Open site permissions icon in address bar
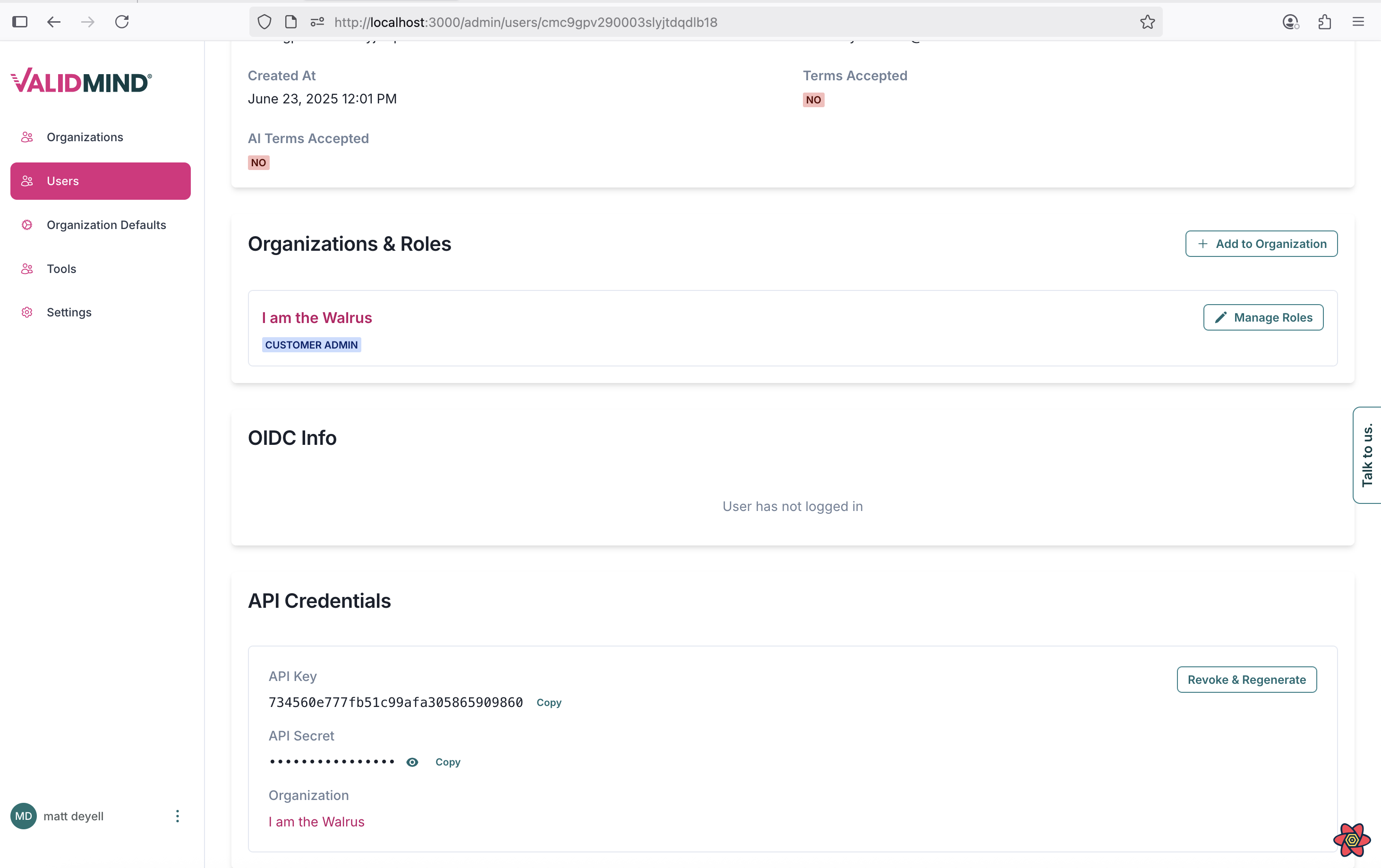 point(317,22)
